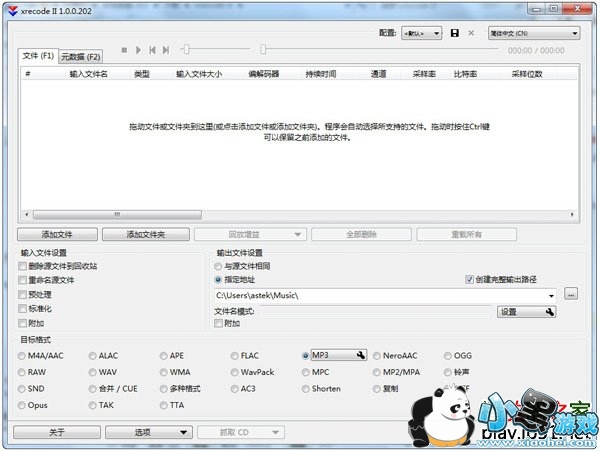Open the 配置 profile dropdown
The image size is (600, 451).
(421, 33)
